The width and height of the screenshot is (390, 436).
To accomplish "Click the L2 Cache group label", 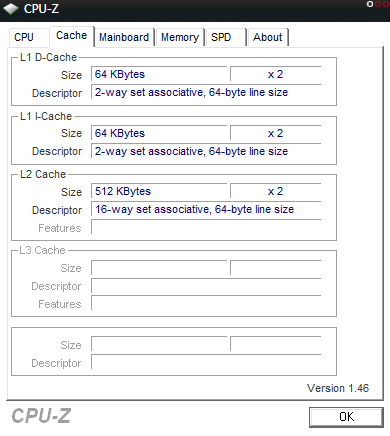I will 43,174.
